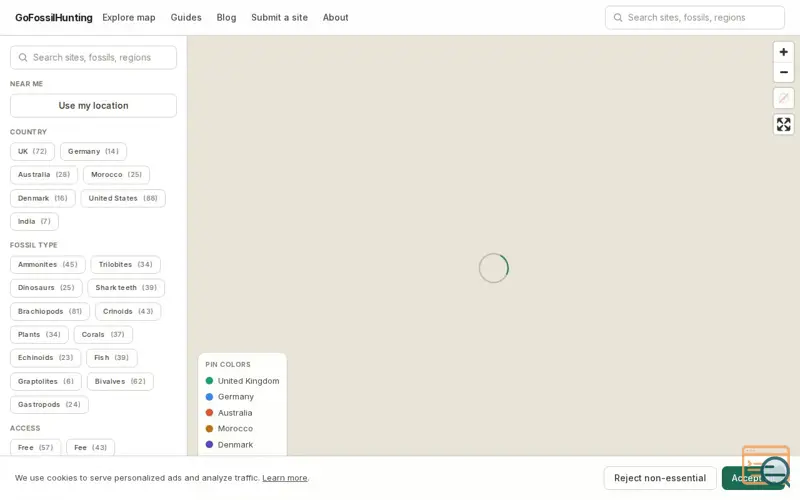Toggle the Denmark country filter
Viewport: 800px width, 500px height.
click(43, 198)
